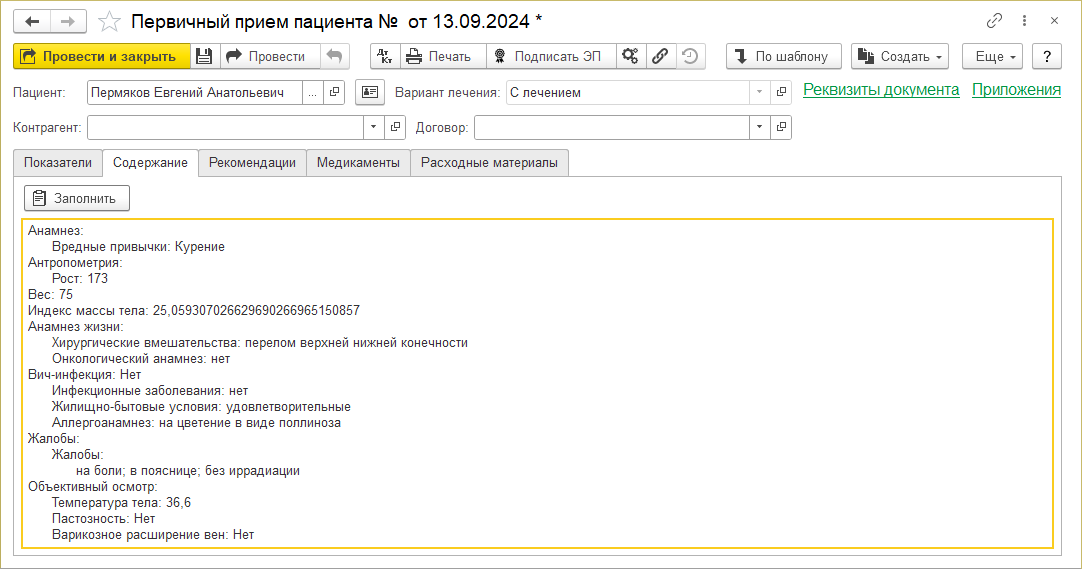Screen dimensions: 1082x569
Task: Click into the Договор input field
Action: 612,127
